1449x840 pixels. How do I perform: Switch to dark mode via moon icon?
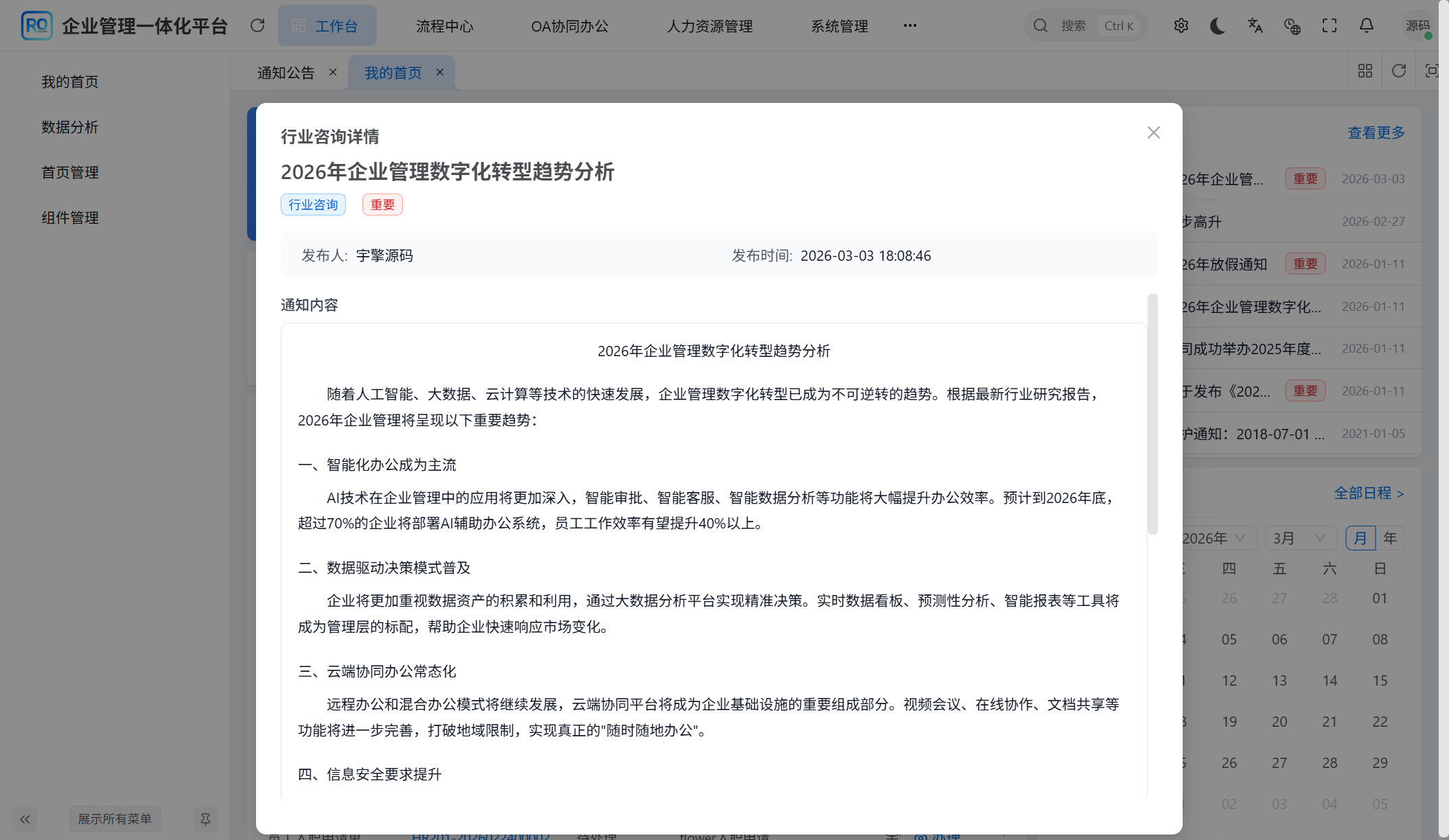click(x=1218, y=25)
